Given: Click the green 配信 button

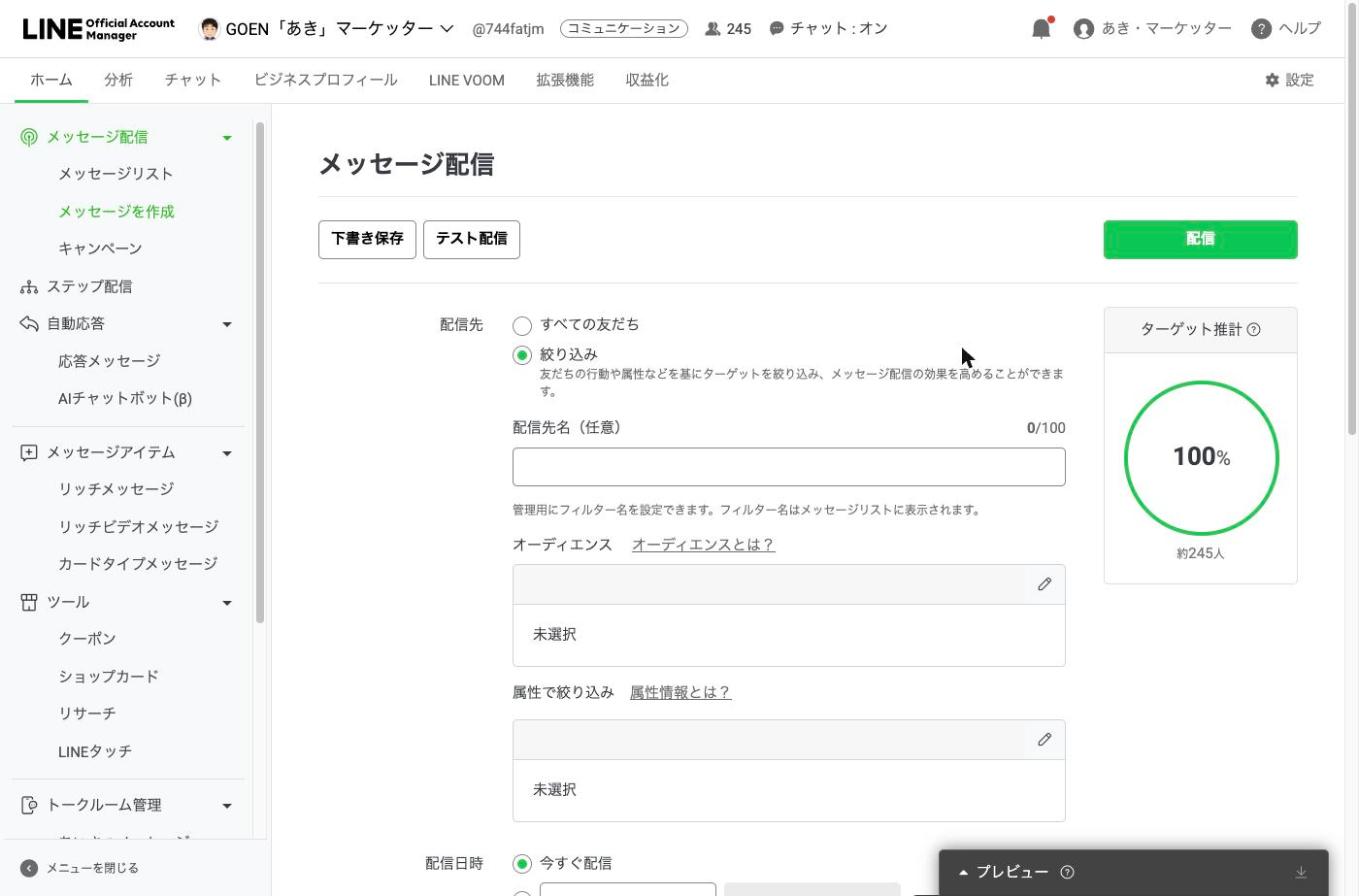Looking at the screenshot, I should tap(1200, 239).
